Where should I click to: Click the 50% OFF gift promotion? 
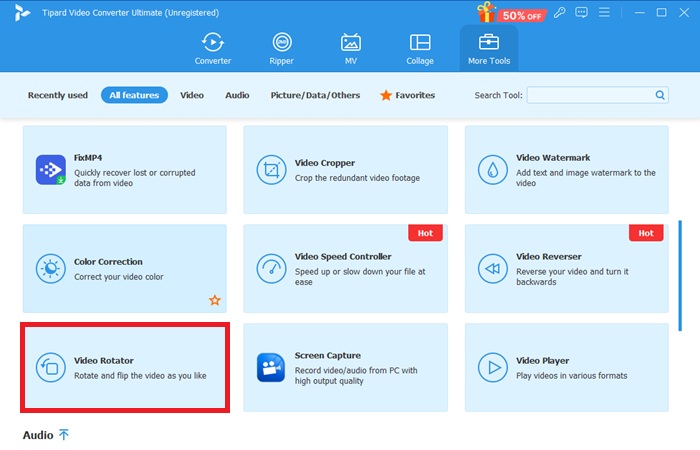tap(512, 12)
